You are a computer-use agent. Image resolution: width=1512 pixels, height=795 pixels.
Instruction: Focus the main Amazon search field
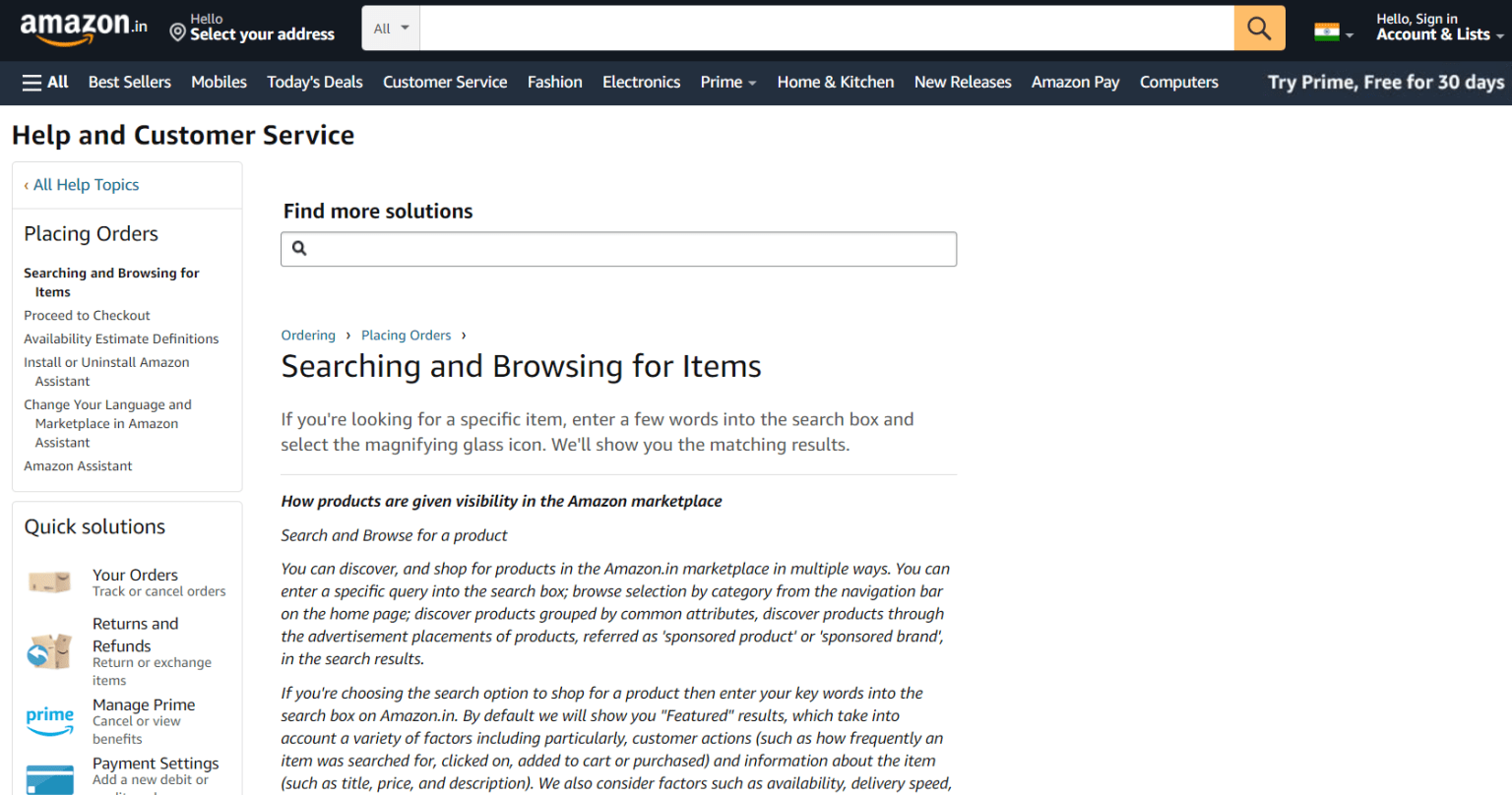pyautogui.click(x=827, y=29)
